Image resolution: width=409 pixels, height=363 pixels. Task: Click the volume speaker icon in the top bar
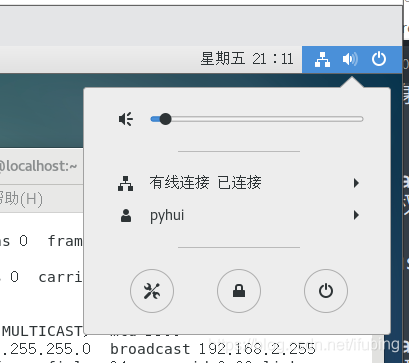pos(350,59)
